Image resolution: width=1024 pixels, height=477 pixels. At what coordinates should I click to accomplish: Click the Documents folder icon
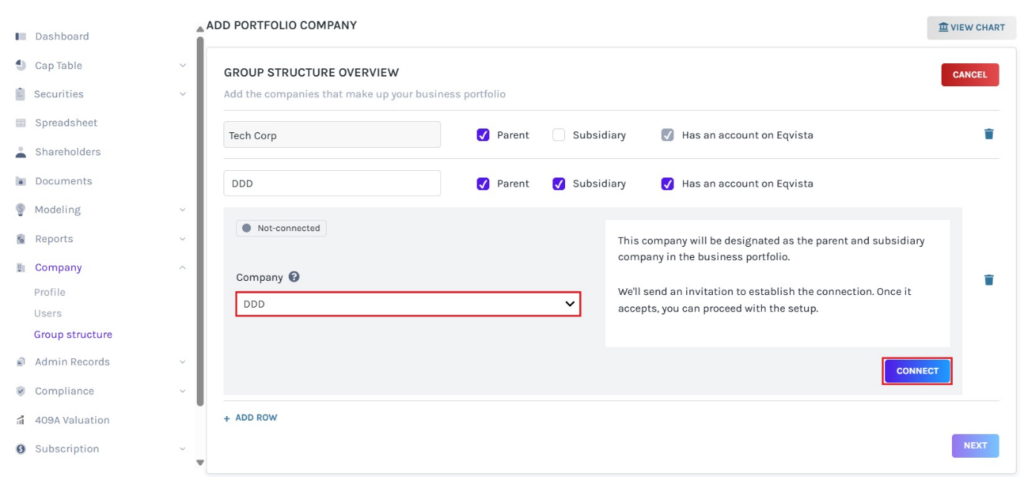click(x=21, y=182)
